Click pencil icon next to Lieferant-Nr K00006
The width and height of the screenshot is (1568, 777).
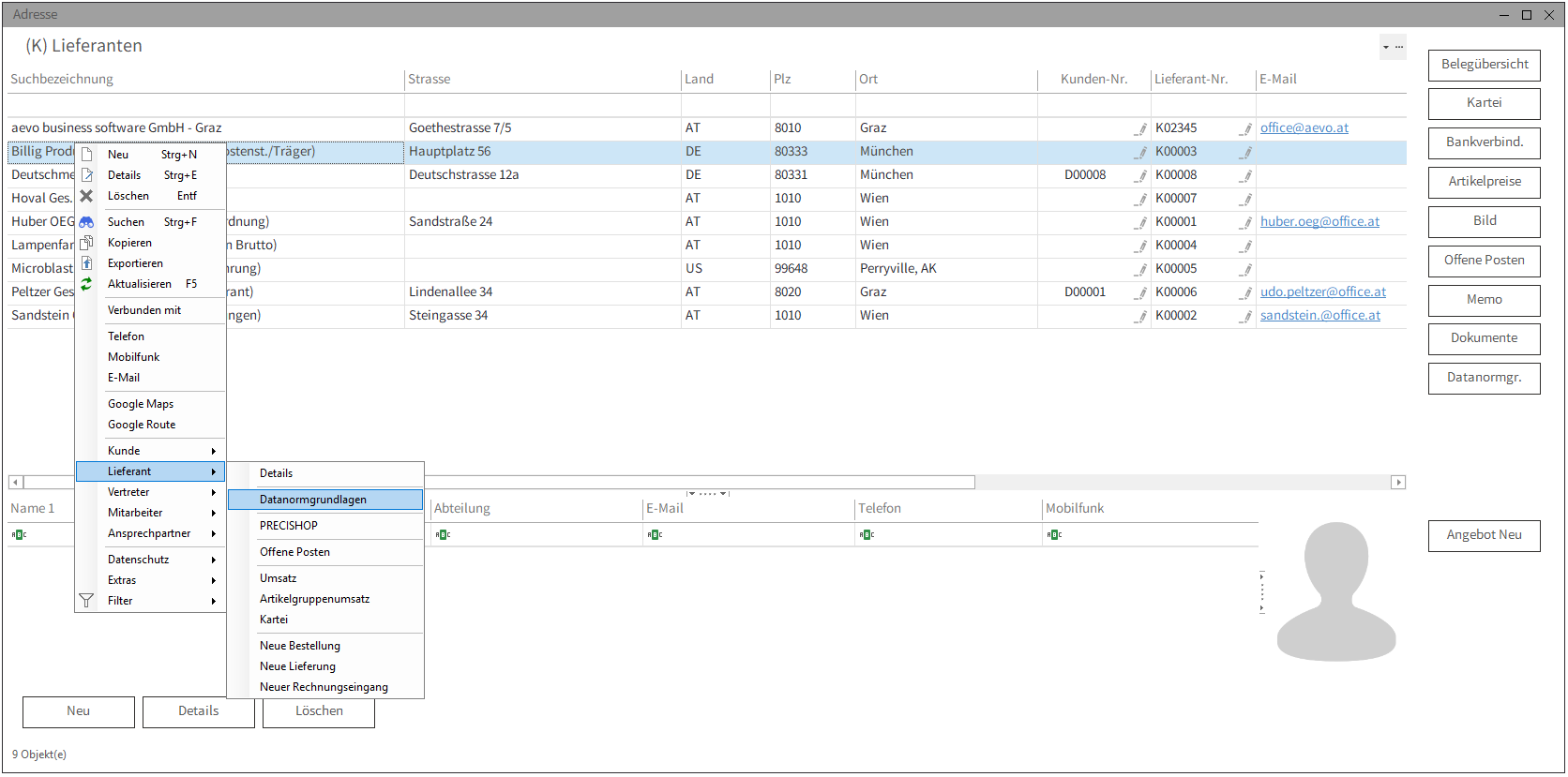click(x=1246, y=292)
